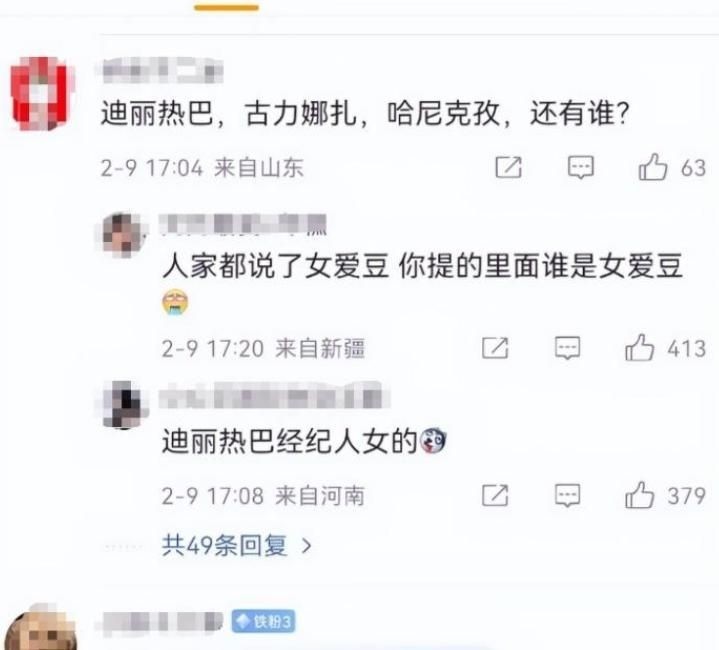Reply to the 17:04 comment from 山东
This screenshot has width=719, height=650.
coord(581,167)
